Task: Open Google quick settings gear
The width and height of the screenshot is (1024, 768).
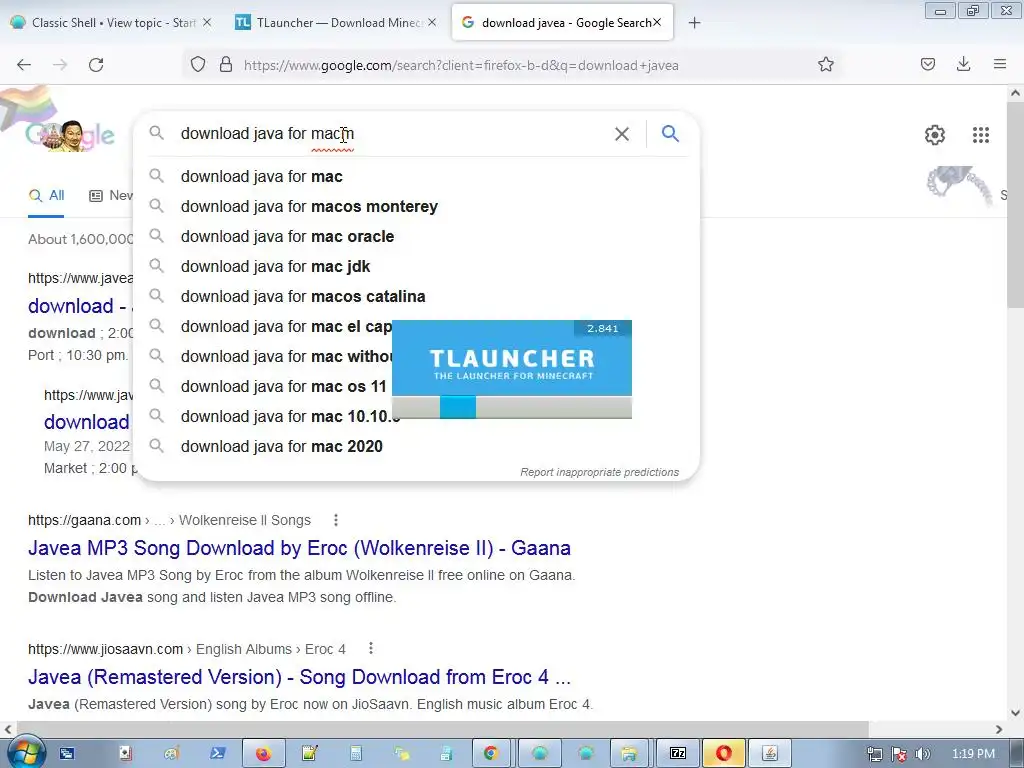Action: tap(935, 135)
